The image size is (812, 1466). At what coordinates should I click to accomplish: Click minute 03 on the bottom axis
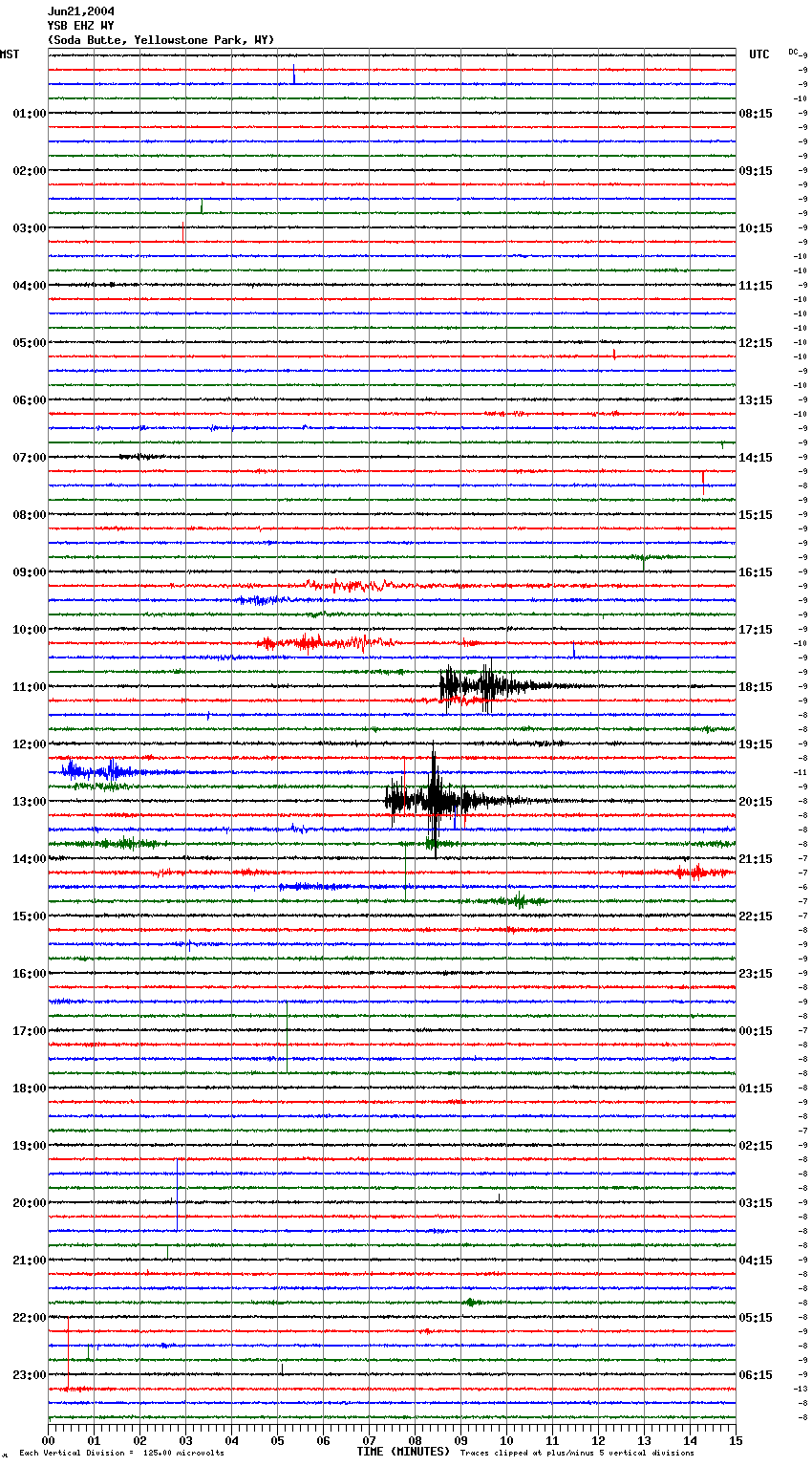(185, 1440)
